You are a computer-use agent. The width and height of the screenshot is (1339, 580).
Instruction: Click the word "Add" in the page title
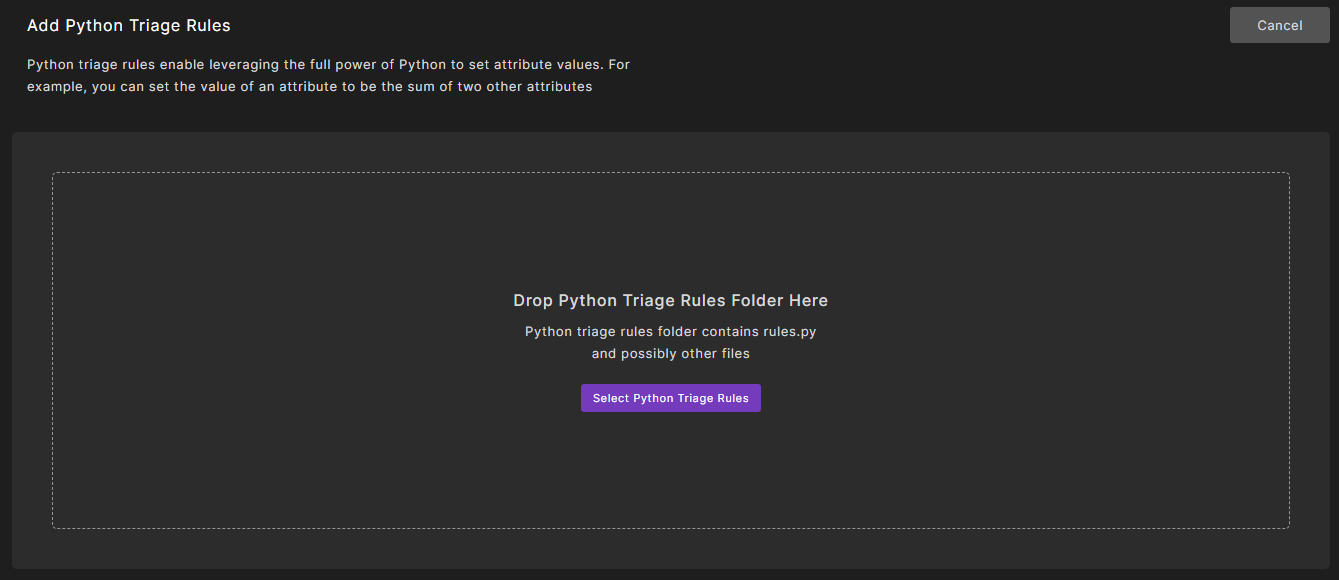[43, 25]
